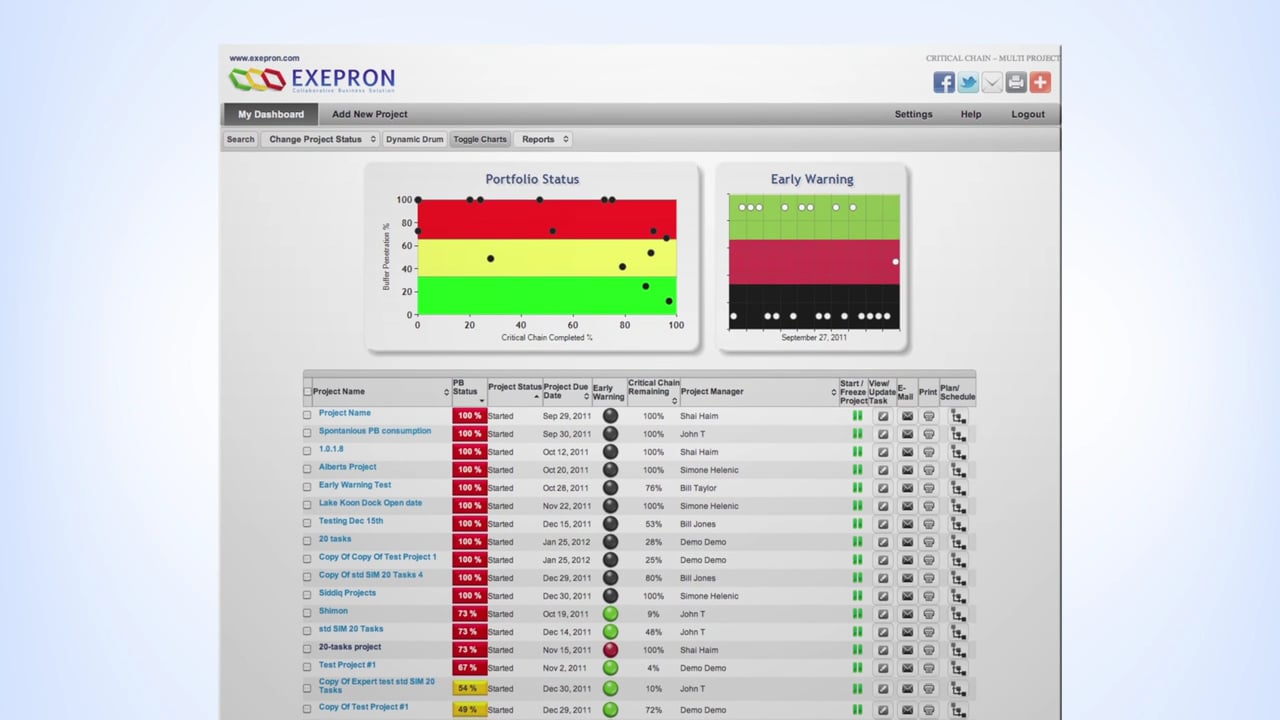
Task: Open plan schedule for Siddiq Projects
Action: click(958, 596)
